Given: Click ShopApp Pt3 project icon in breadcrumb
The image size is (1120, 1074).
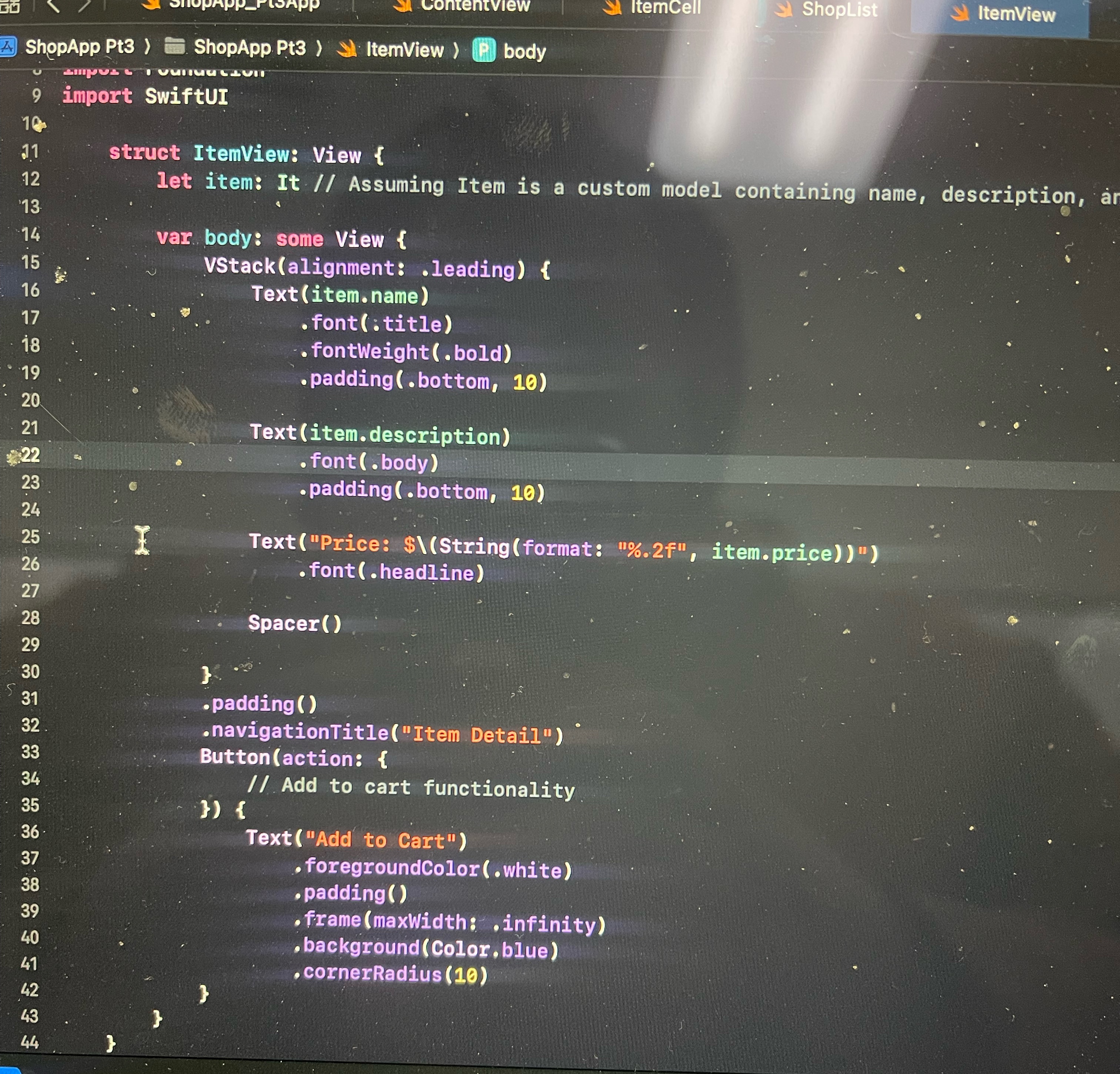Looking at the screenshot, I should (8, 46).
